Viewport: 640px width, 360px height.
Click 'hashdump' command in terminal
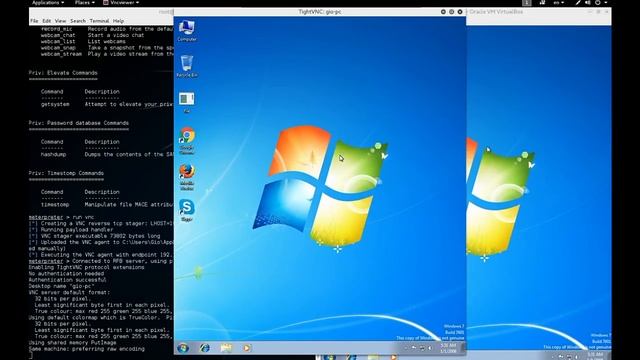pyautogui.click(x=53, y=155)
